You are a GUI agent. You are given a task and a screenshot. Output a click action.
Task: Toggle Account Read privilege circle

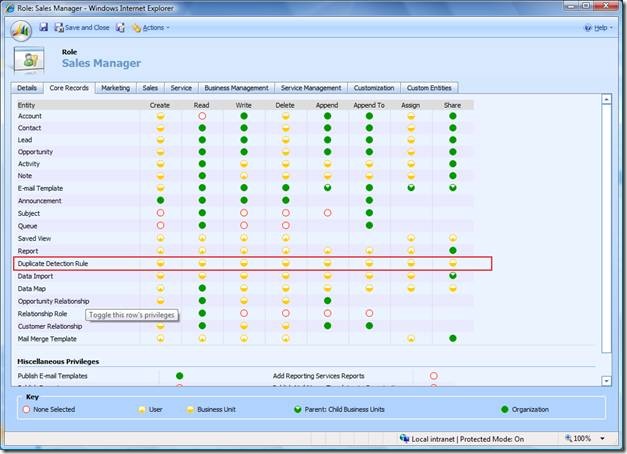(x=202, y=116)
